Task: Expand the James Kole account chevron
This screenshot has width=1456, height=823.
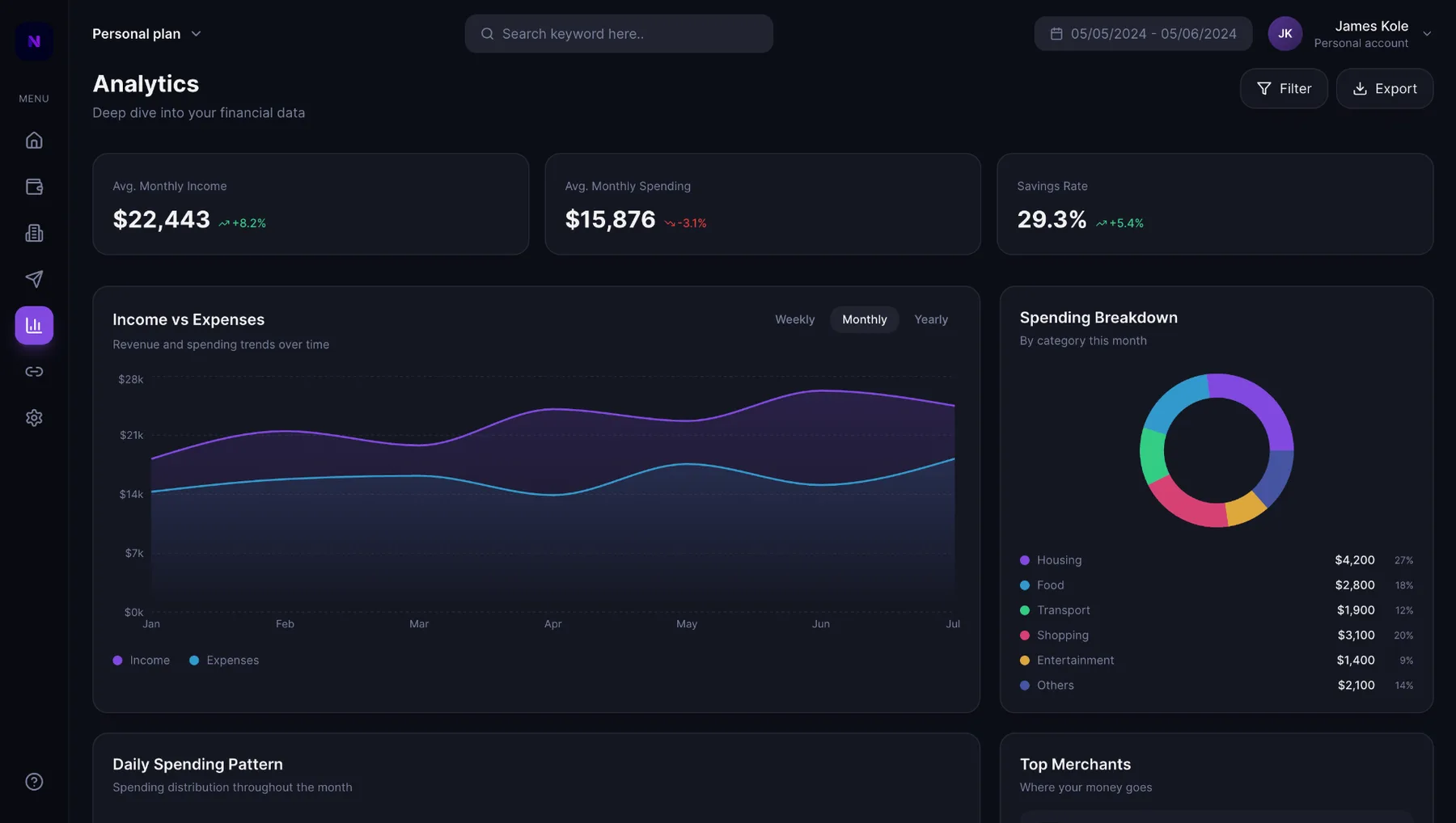Action: [1427, 34]
